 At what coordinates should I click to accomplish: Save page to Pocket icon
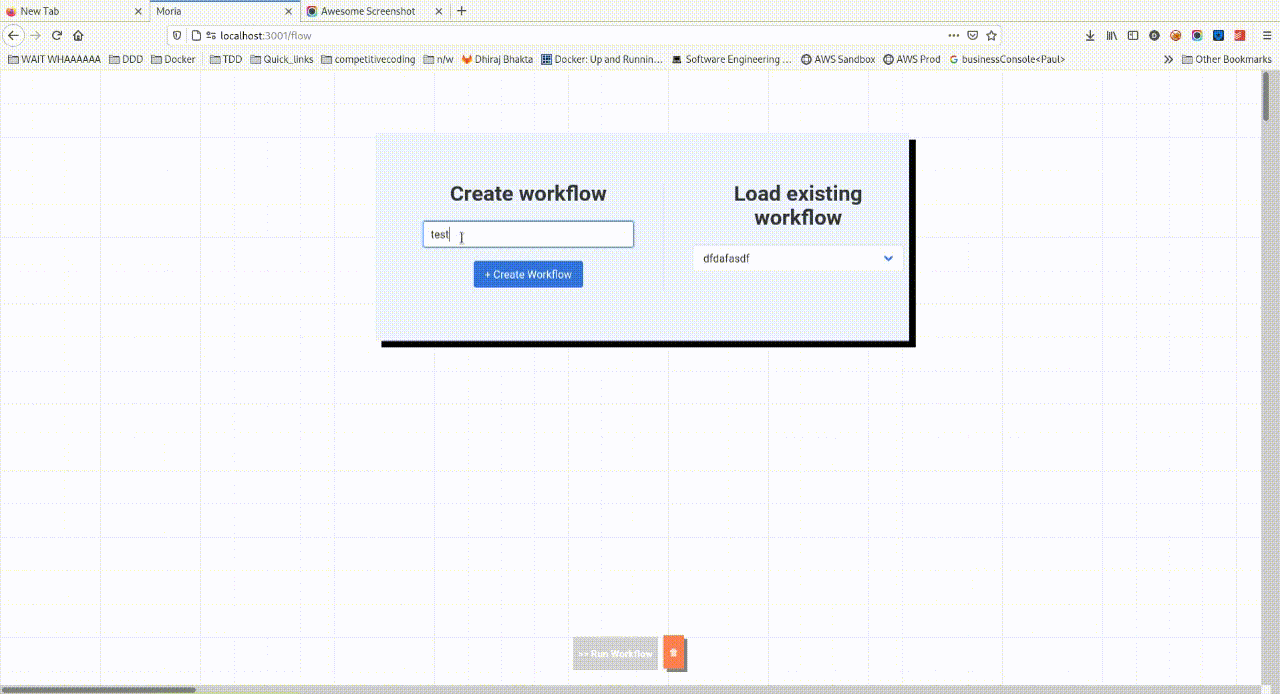pyautogui.click(x=972, y=35)
